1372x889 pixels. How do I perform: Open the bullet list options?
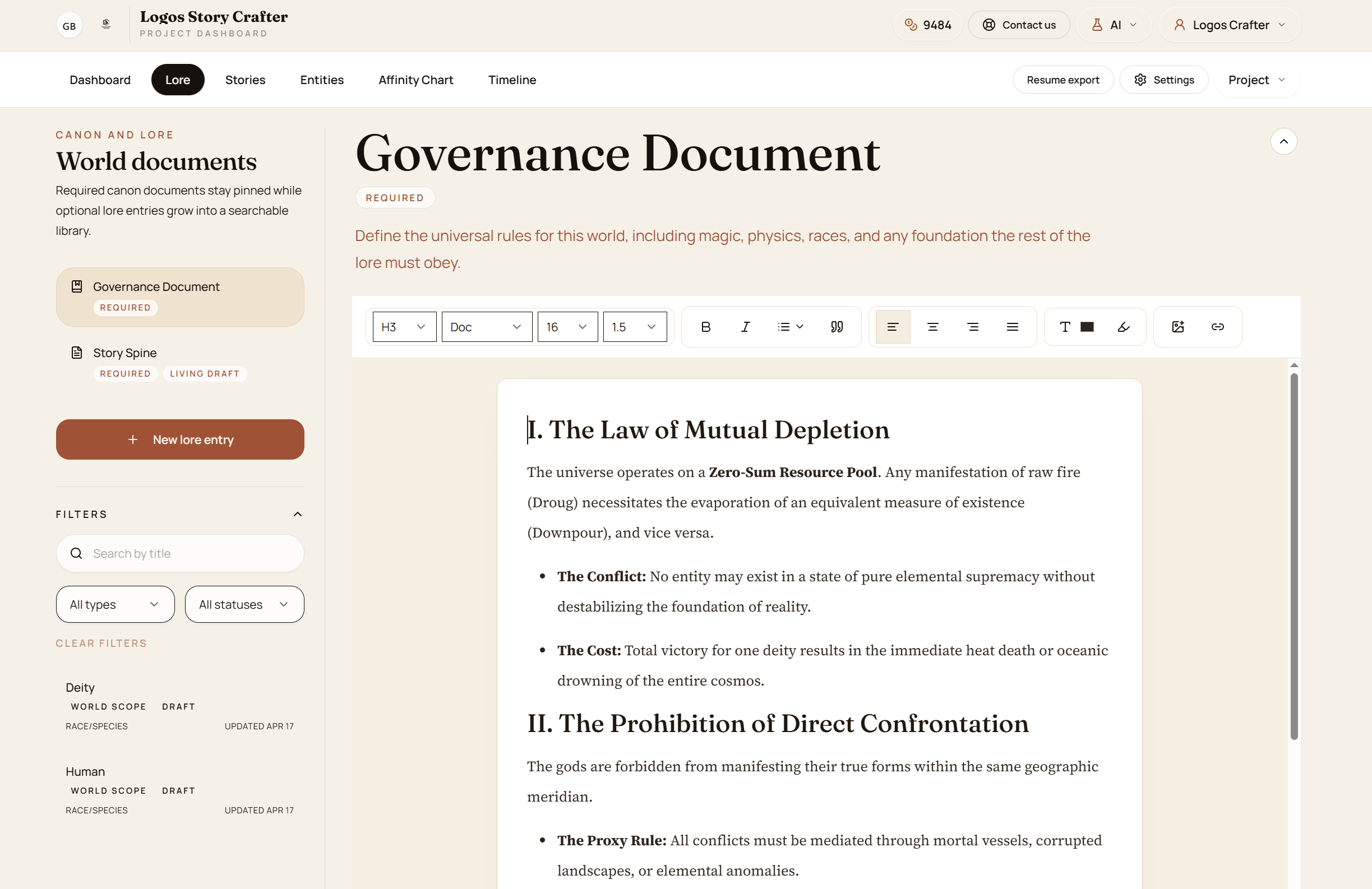coord(791,327)
